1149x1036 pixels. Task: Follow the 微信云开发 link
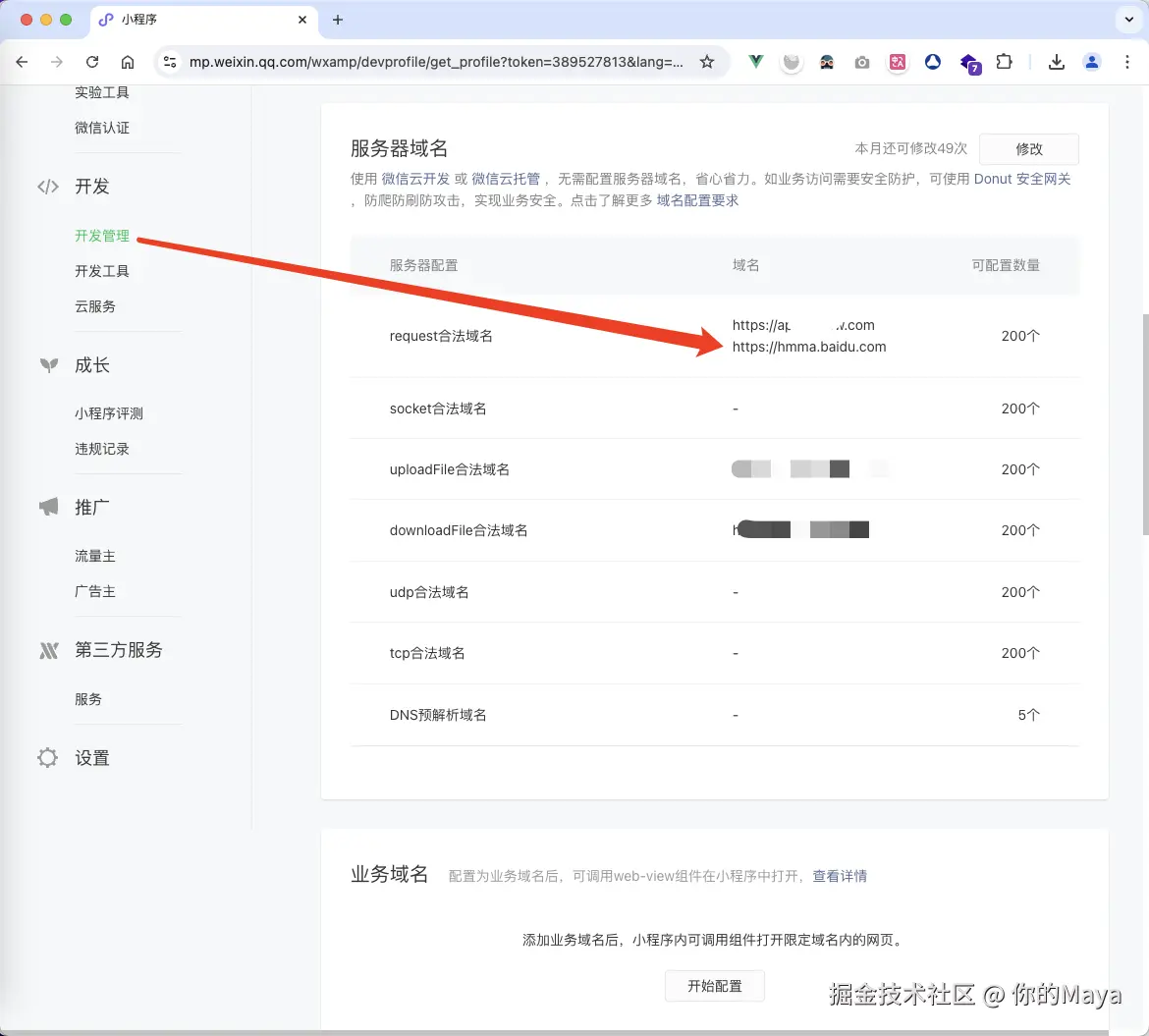pyautogui.click(x=415, y=179)
